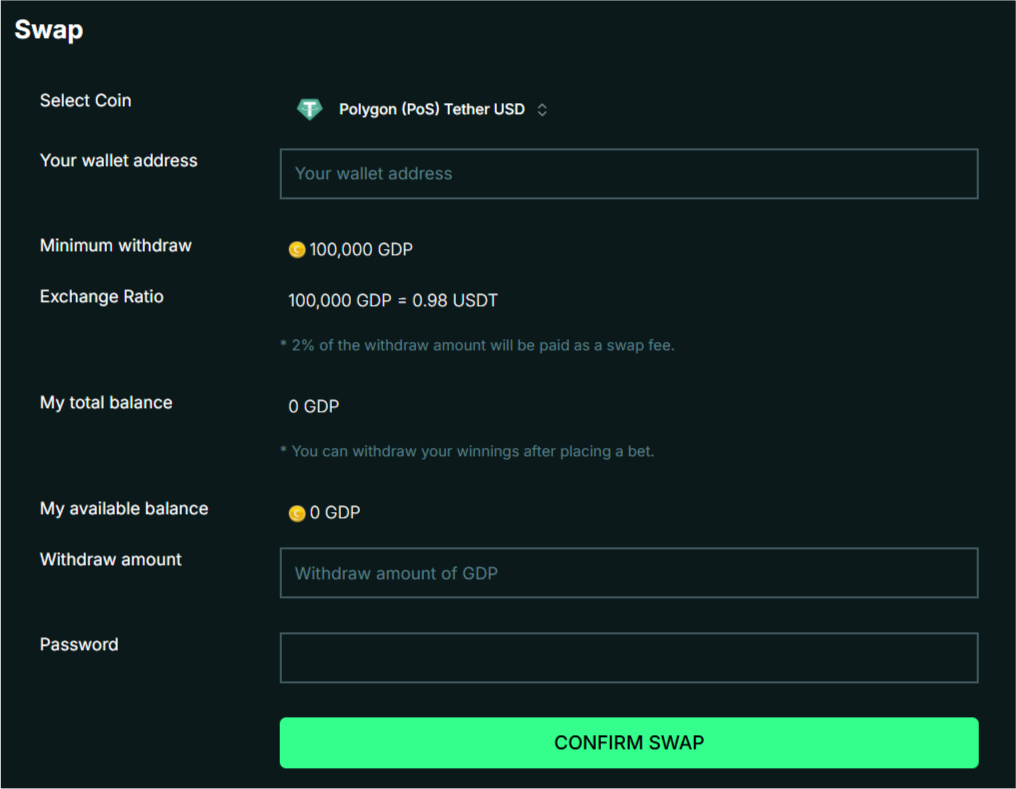Click the coin icon next to My available balance
Screen dimensions: 1016x789
296,512
